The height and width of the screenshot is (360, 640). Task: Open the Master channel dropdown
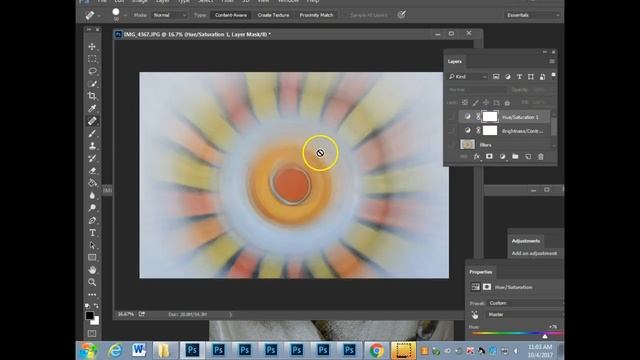pyautogui.click(x=524, y=315)
